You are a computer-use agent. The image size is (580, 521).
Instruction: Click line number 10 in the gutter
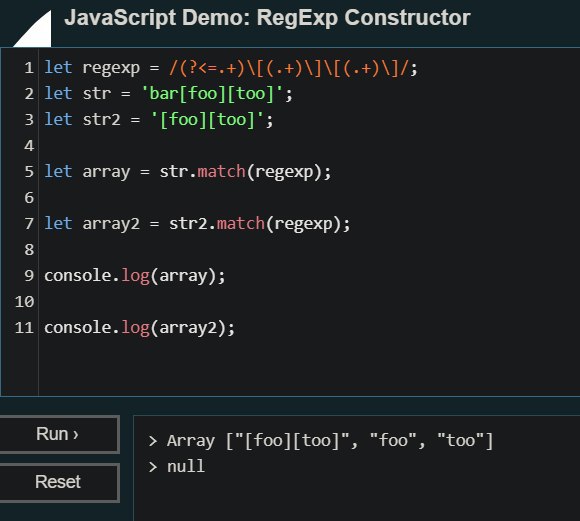(24, 302)
